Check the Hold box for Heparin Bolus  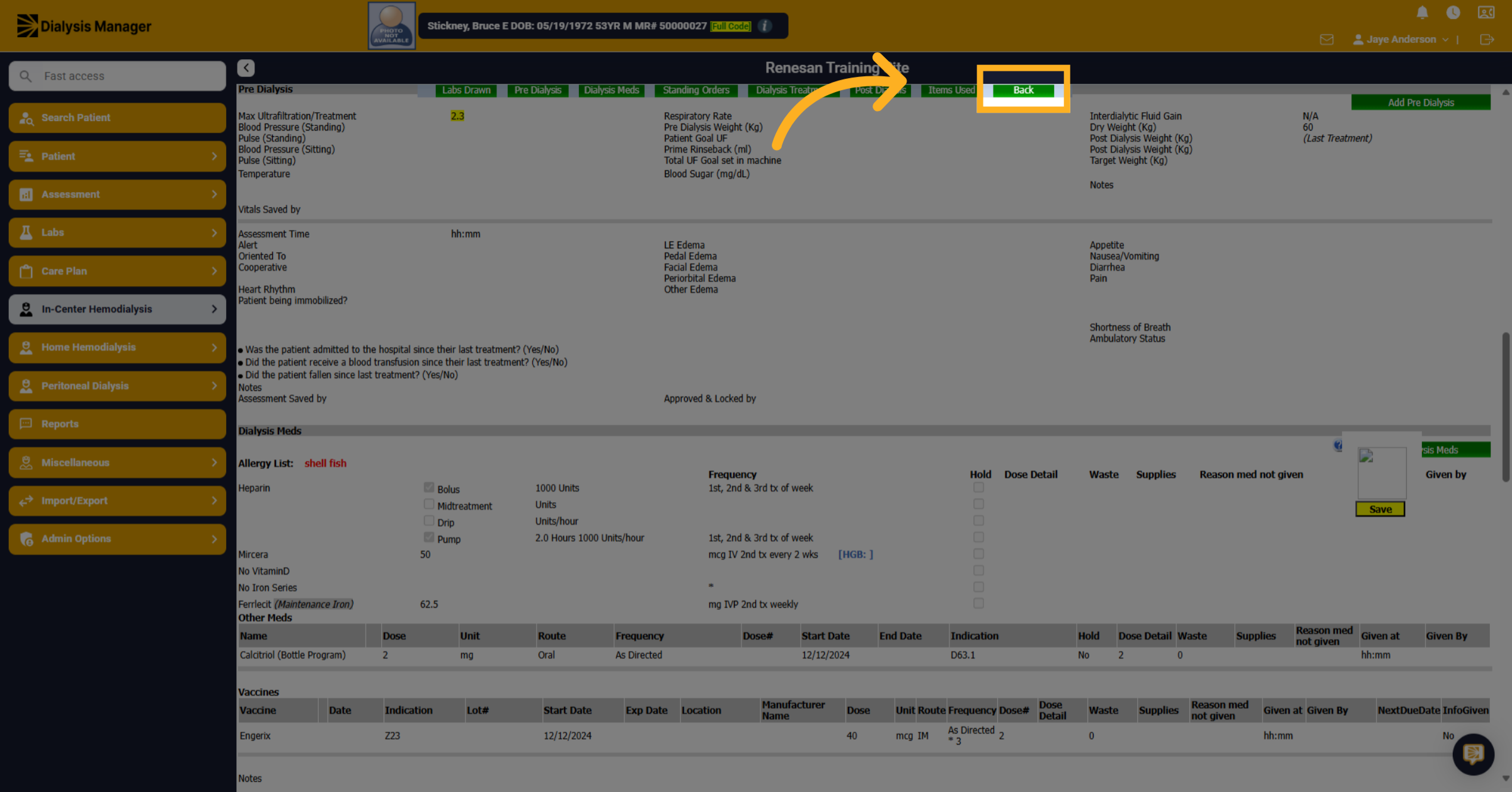978,487
